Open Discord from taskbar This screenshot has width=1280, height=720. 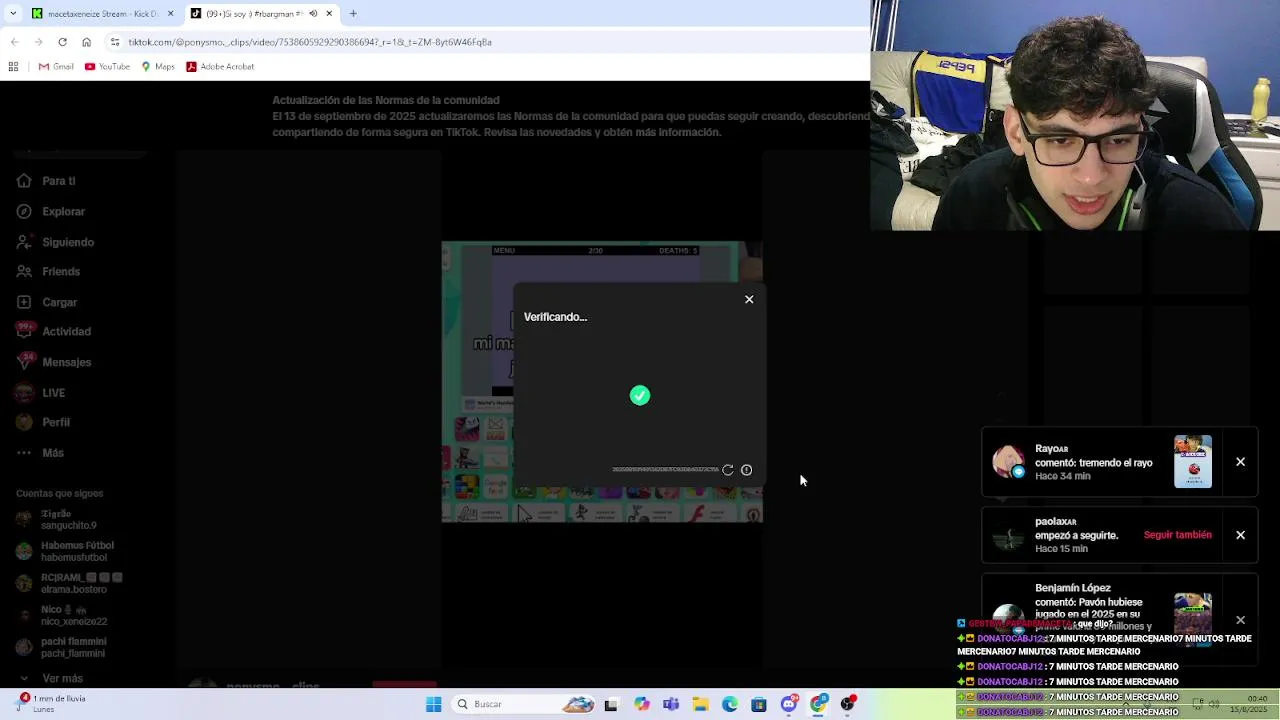789,704
